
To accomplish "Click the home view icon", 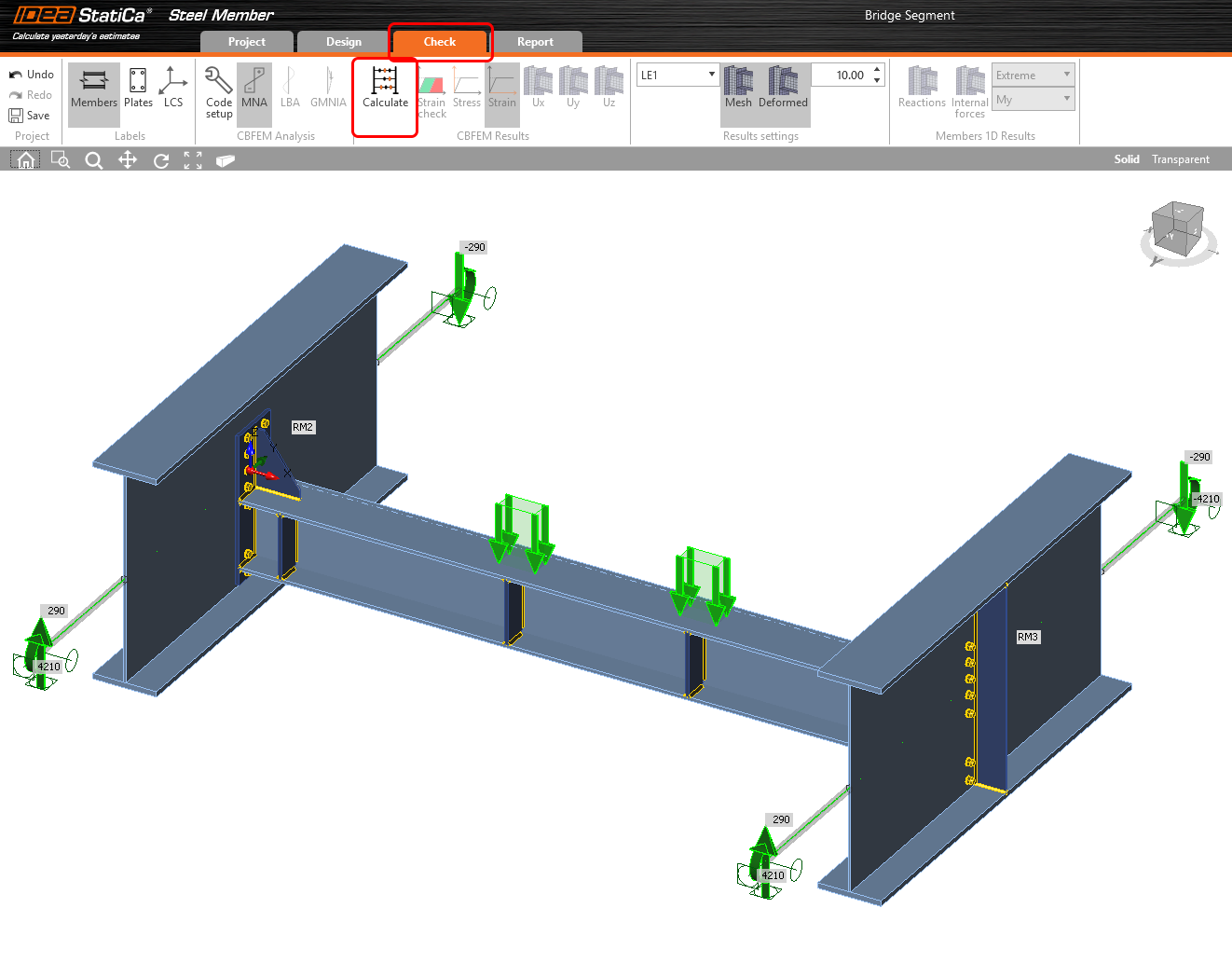I will point(26,160).
